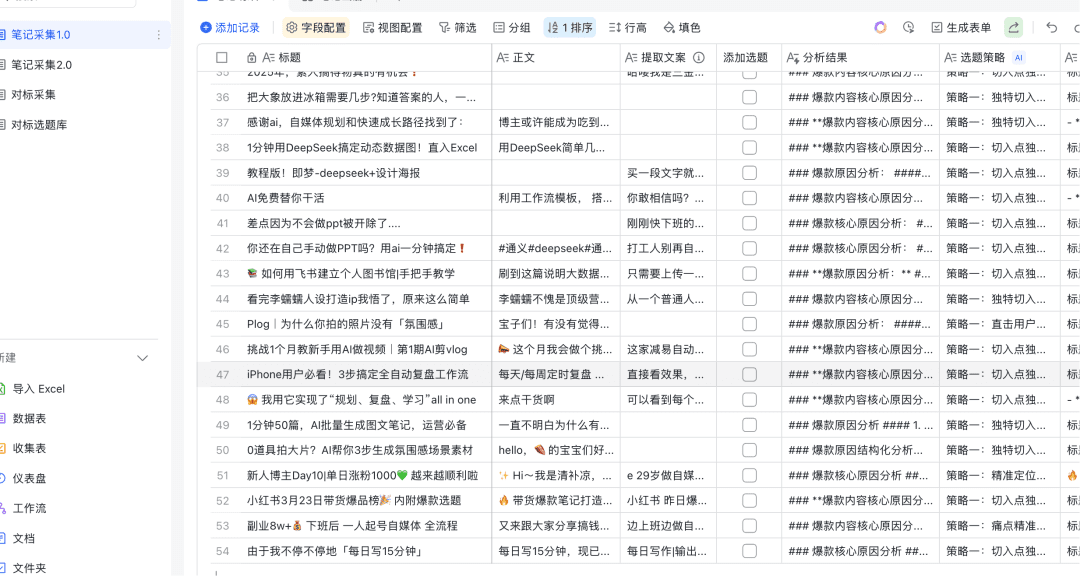Adjust 行高 row height
This screenshot has height=576, width=1080.
pos(627,28)
